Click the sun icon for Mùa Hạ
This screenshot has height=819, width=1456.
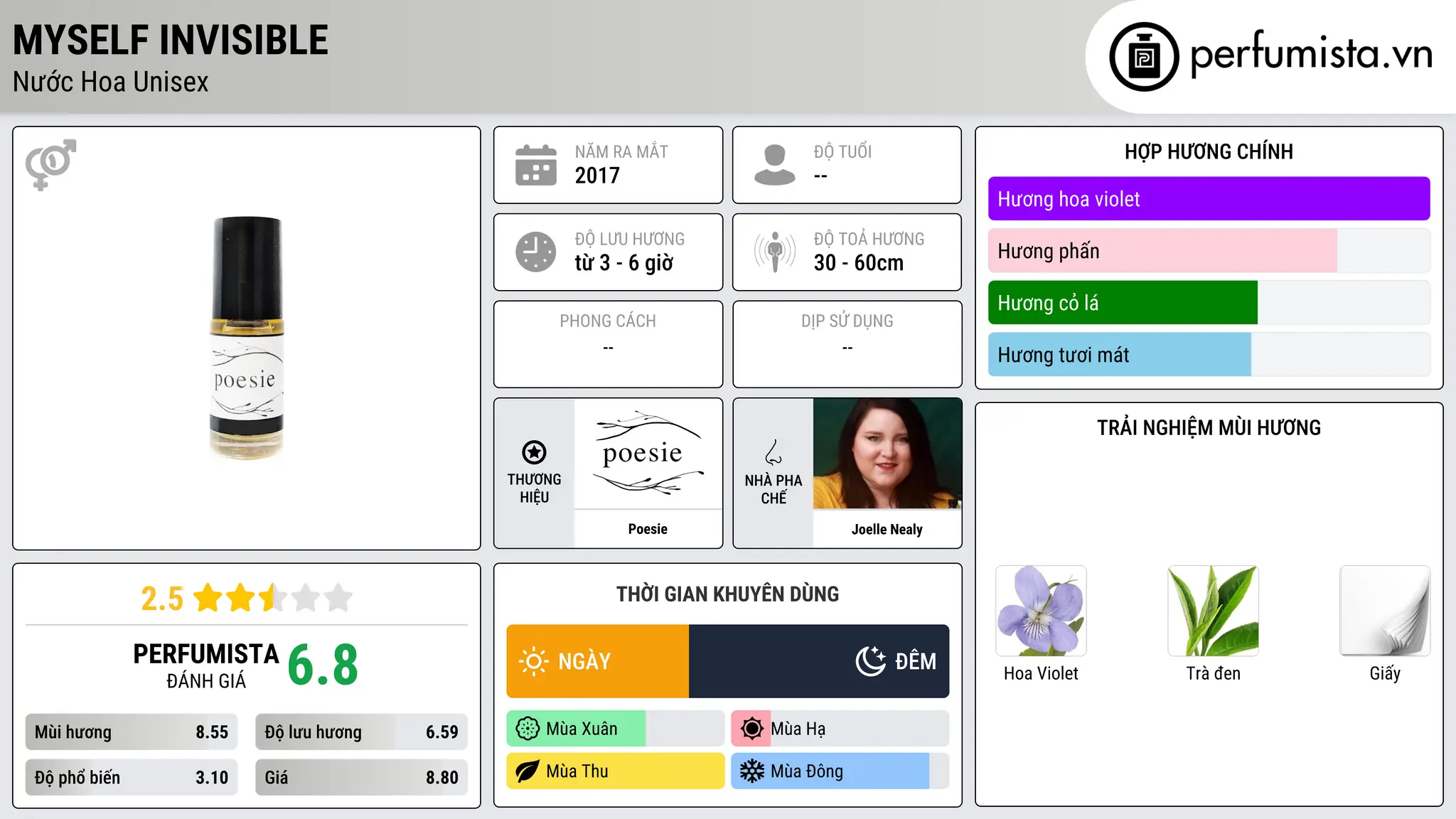pyautogui.click(x=751, y=729)
